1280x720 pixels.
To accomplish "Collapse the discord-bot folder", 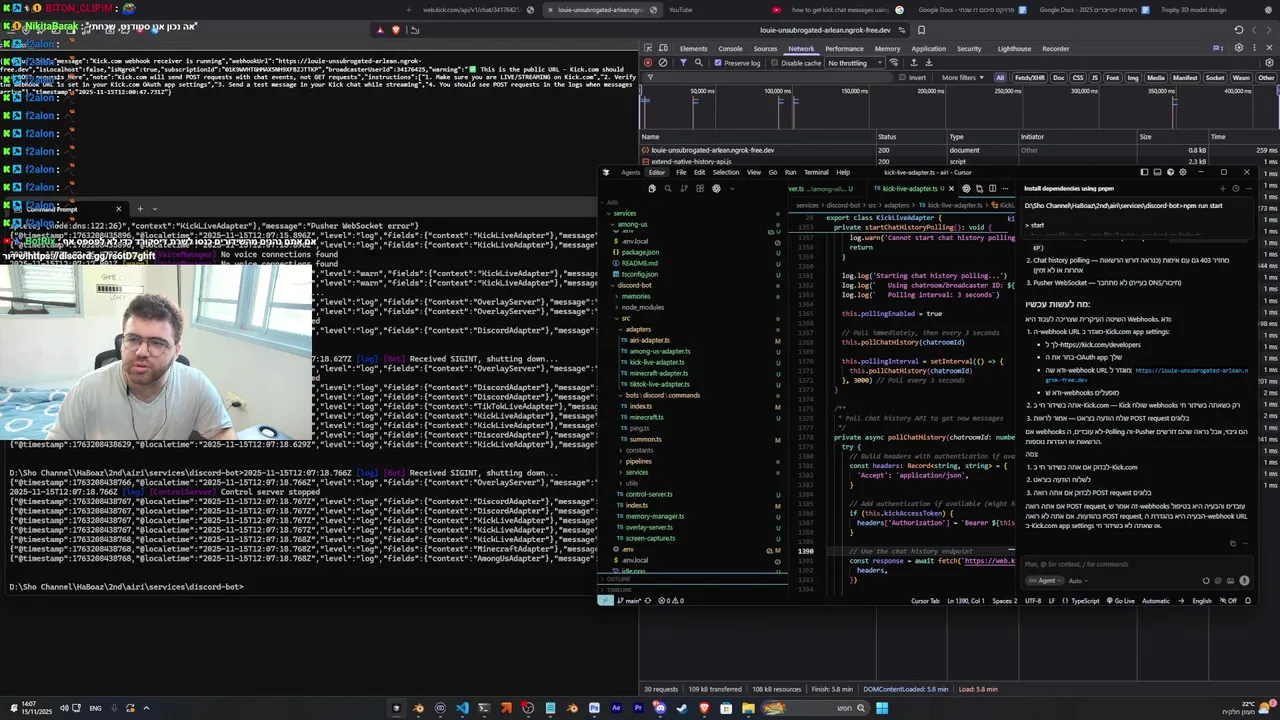I will pyautogui.click(x=634, y=285).
